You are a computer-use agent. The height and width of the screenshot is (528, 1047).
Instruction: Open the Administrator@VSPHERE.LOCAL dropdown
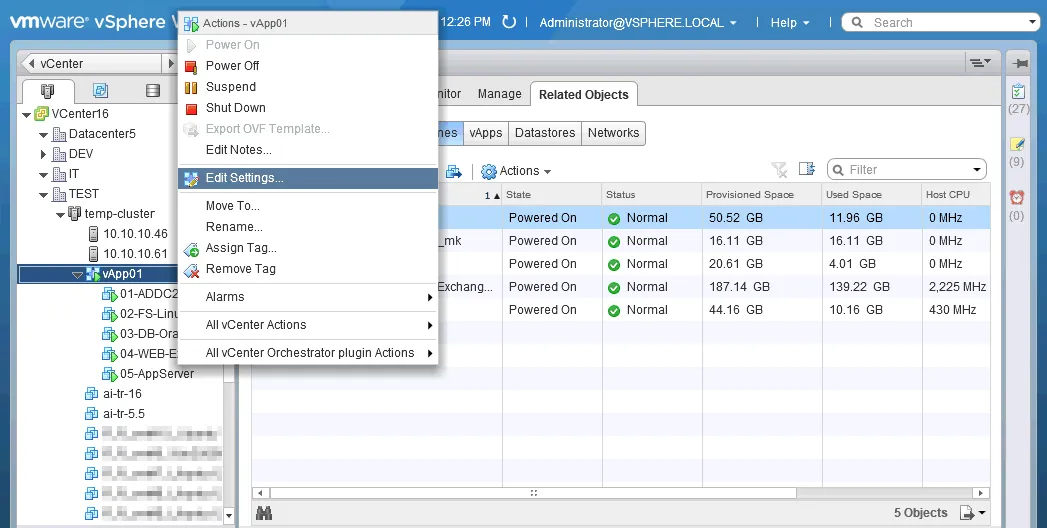(638, 22)
